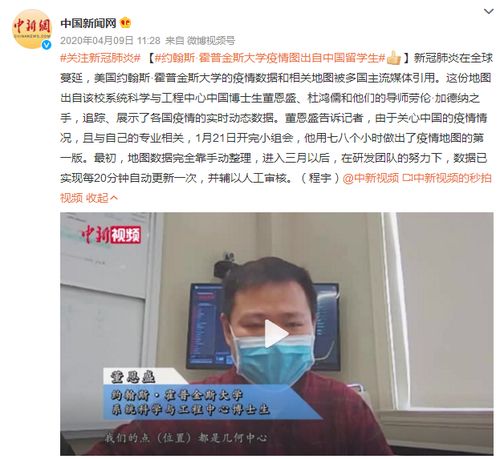Open the 中国新闻网 account name link
The image size is (500, 459).
[x=88, y=23]
